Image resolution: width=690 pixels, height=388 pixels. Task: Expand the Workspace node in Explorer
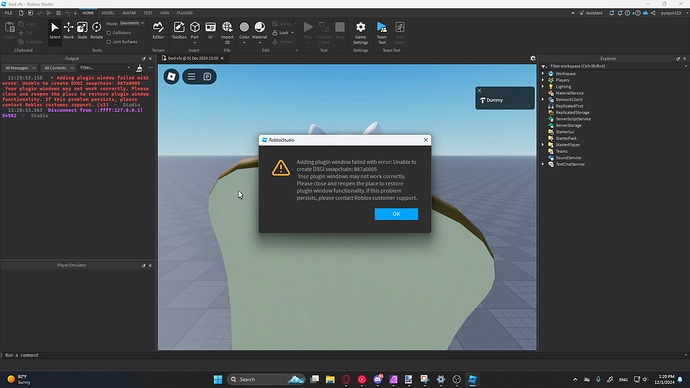(543, 74)
